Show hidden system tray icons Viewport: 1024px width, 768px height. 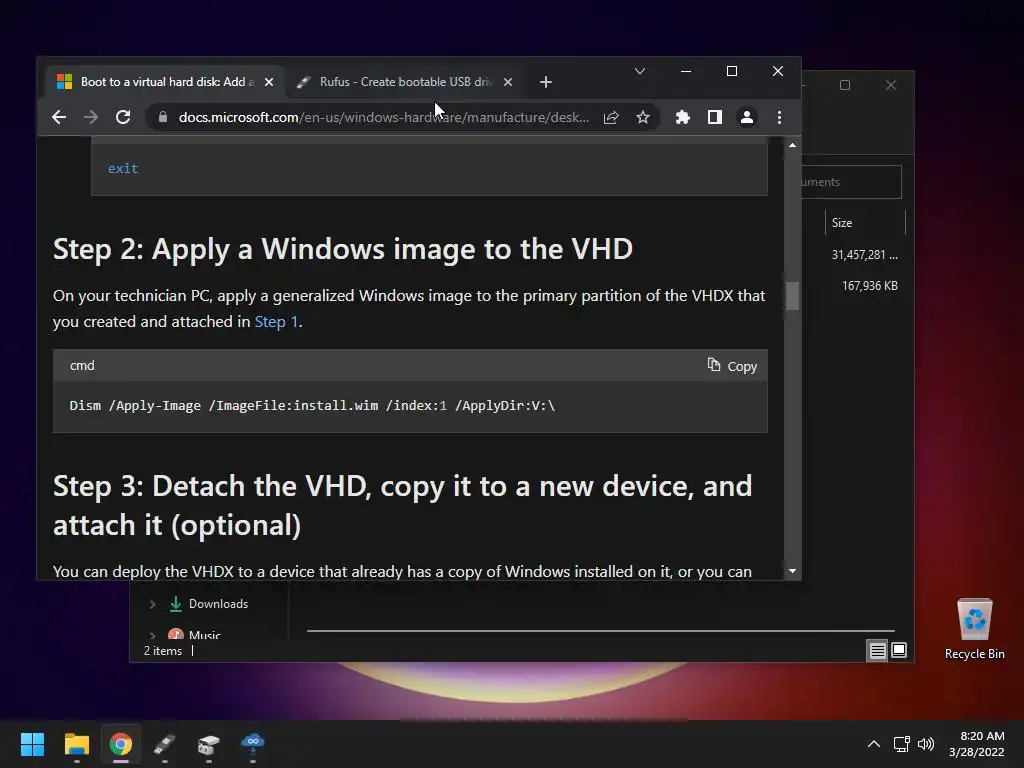point(873,744)
